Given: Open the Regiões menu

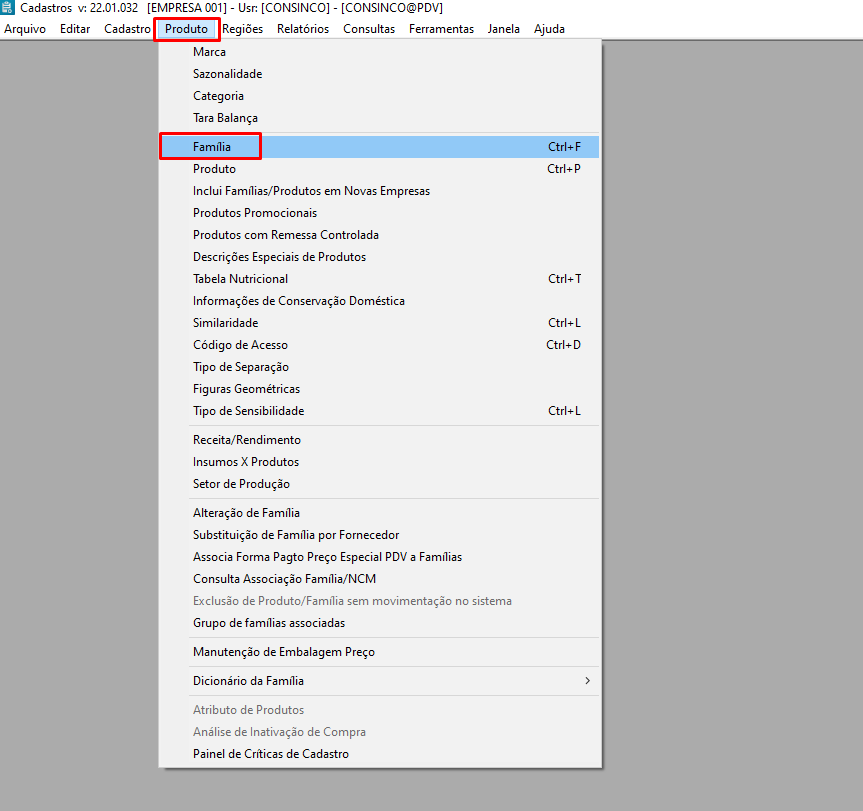Looking at the screenshot, I should coord(243,29).
